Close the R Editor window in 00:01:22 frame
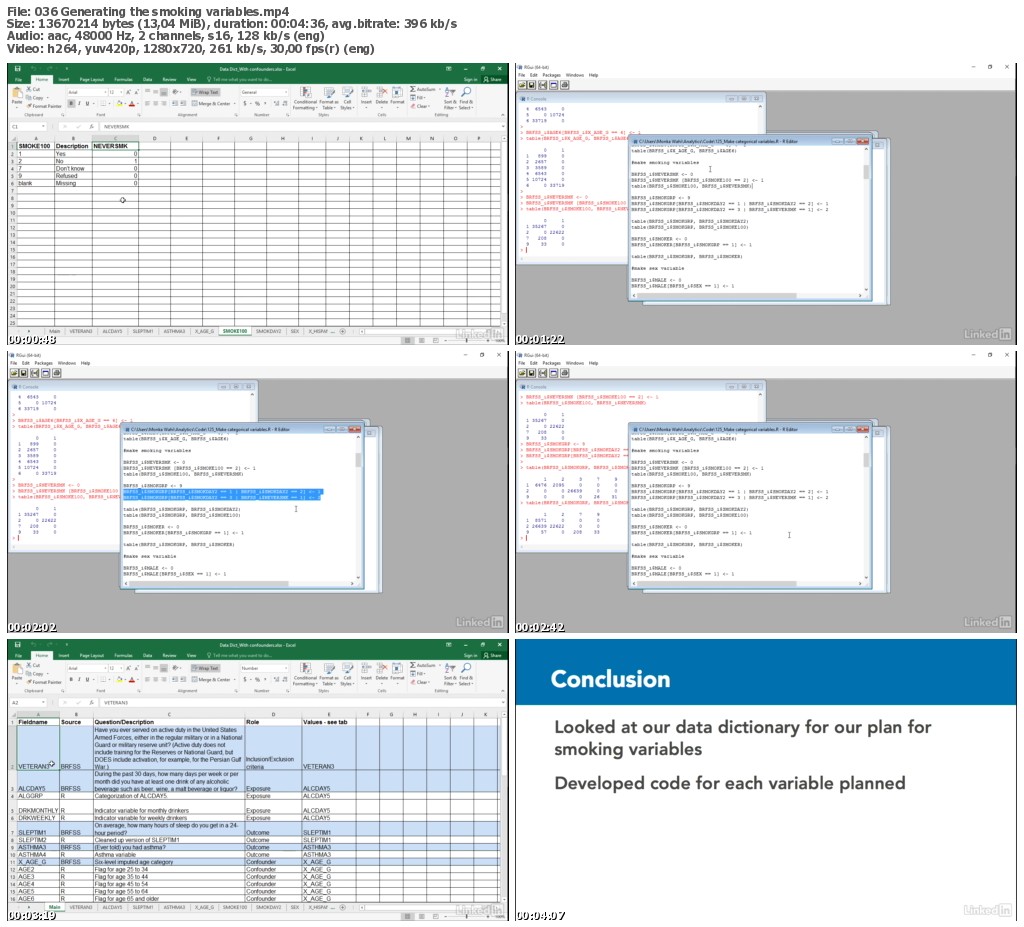This screenshot has height=927, width=1024. [862, 141]
